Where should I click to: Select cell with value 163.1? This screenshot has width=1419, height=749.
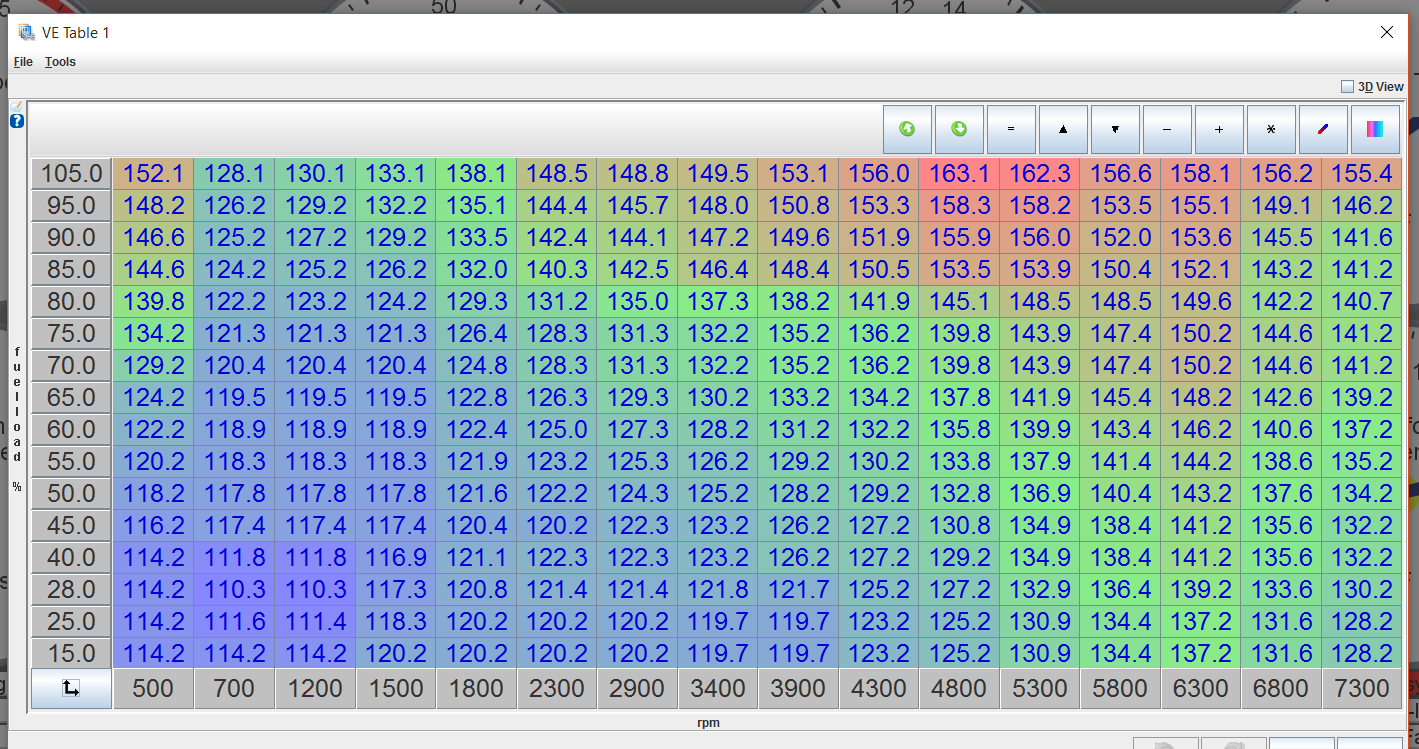pyautogui.click(x=959, y=173)
